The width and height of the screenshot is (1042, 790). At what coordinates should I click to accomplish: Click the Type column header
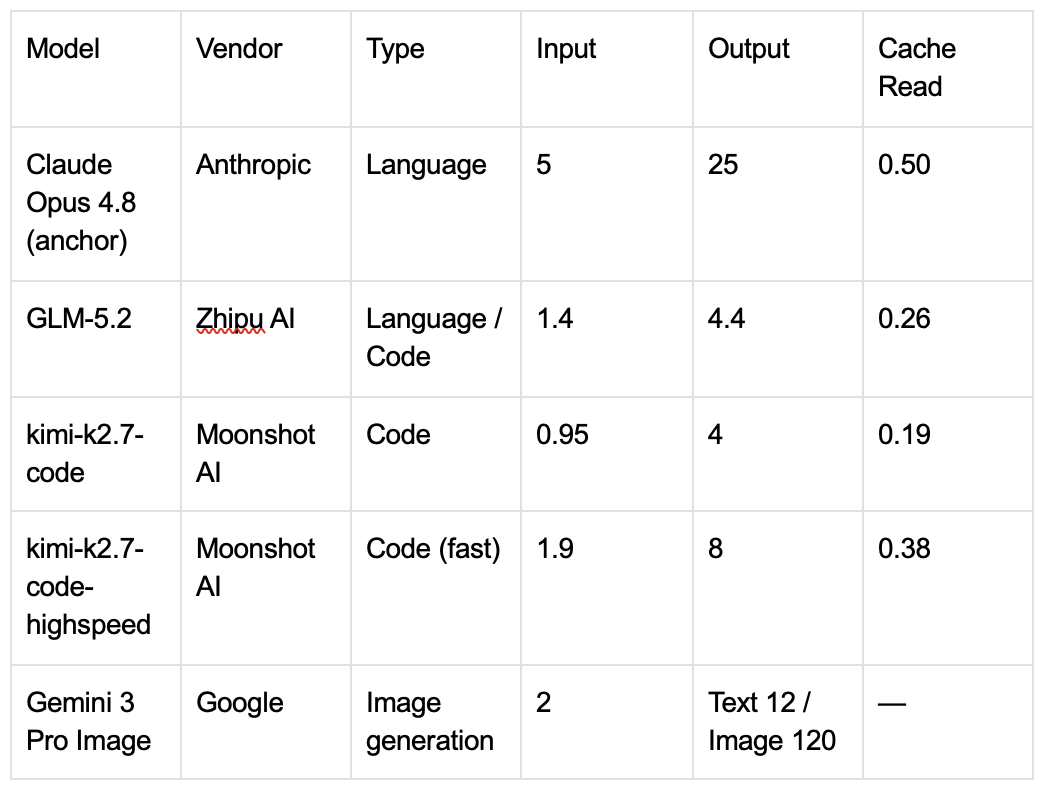[436, 68]
